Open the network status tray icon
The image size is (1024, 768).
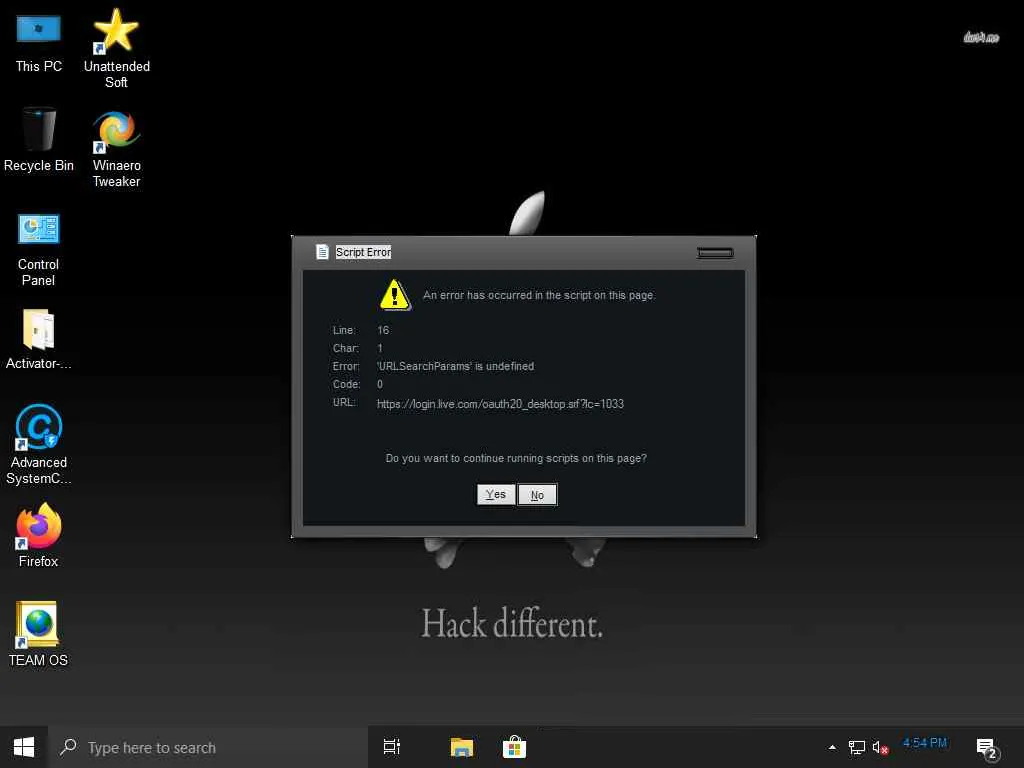pos(857,747)
